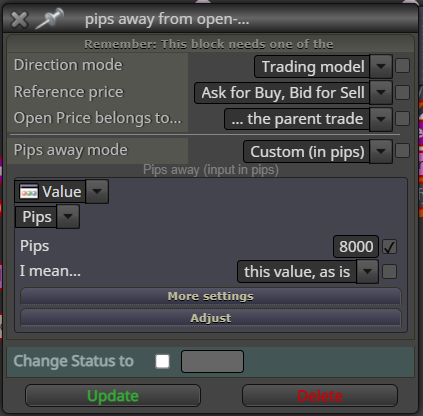Open the Pips unit dropdown arrow

(x=68, y=217)
